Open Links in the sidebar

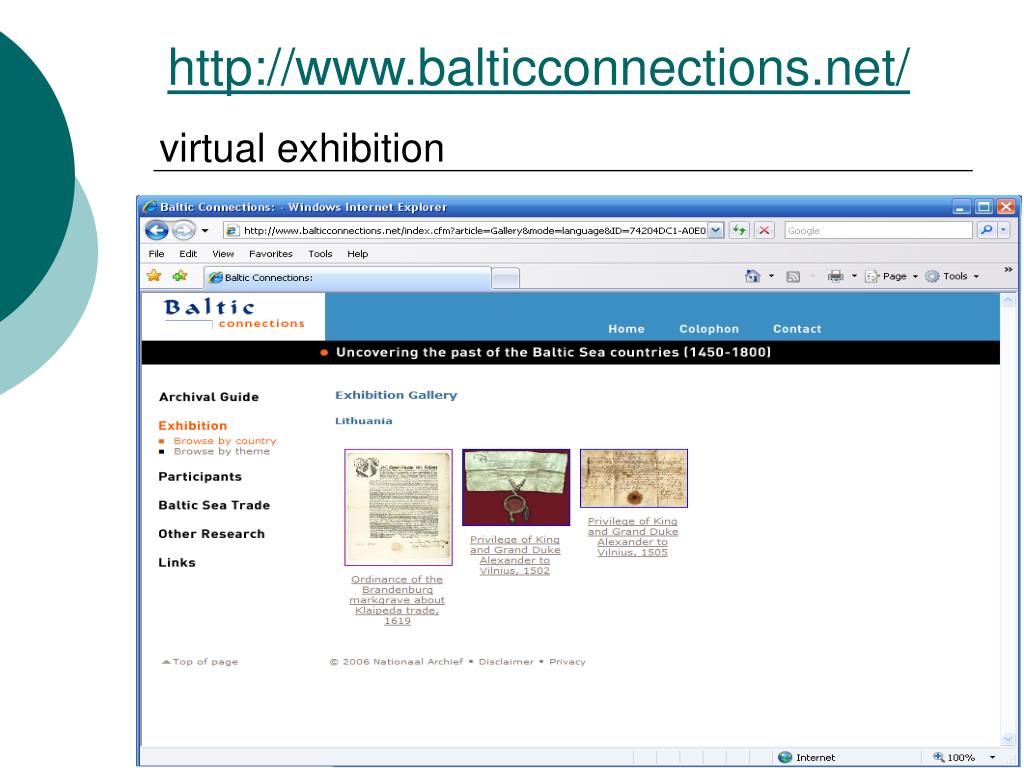coord(177,563)
